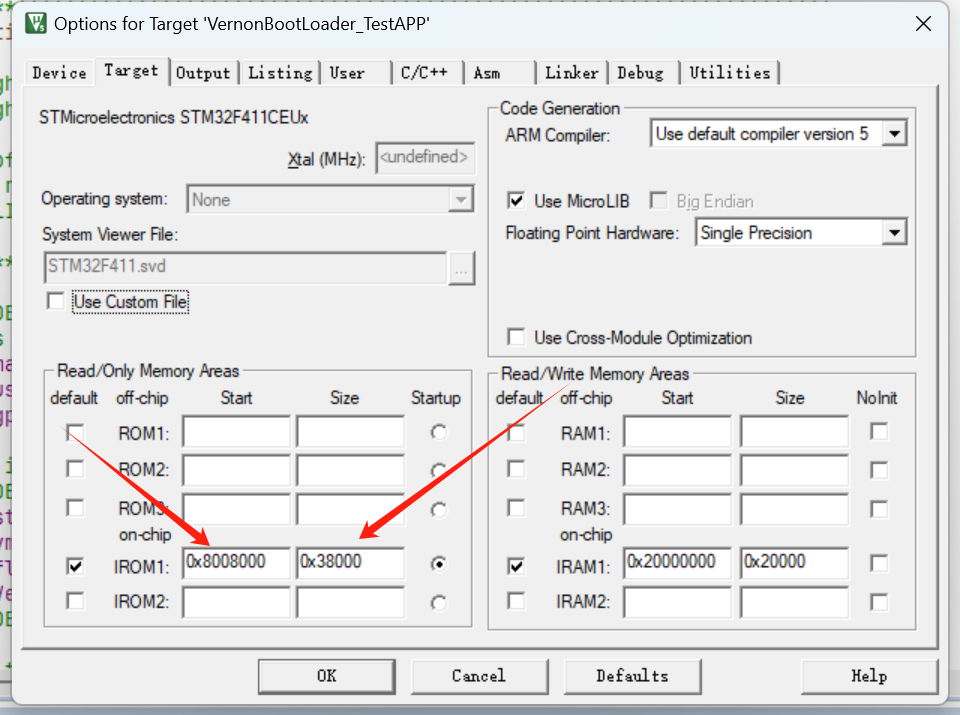
Task: Reset settings with the Defaults button
Action: click(x=632, y=676)
